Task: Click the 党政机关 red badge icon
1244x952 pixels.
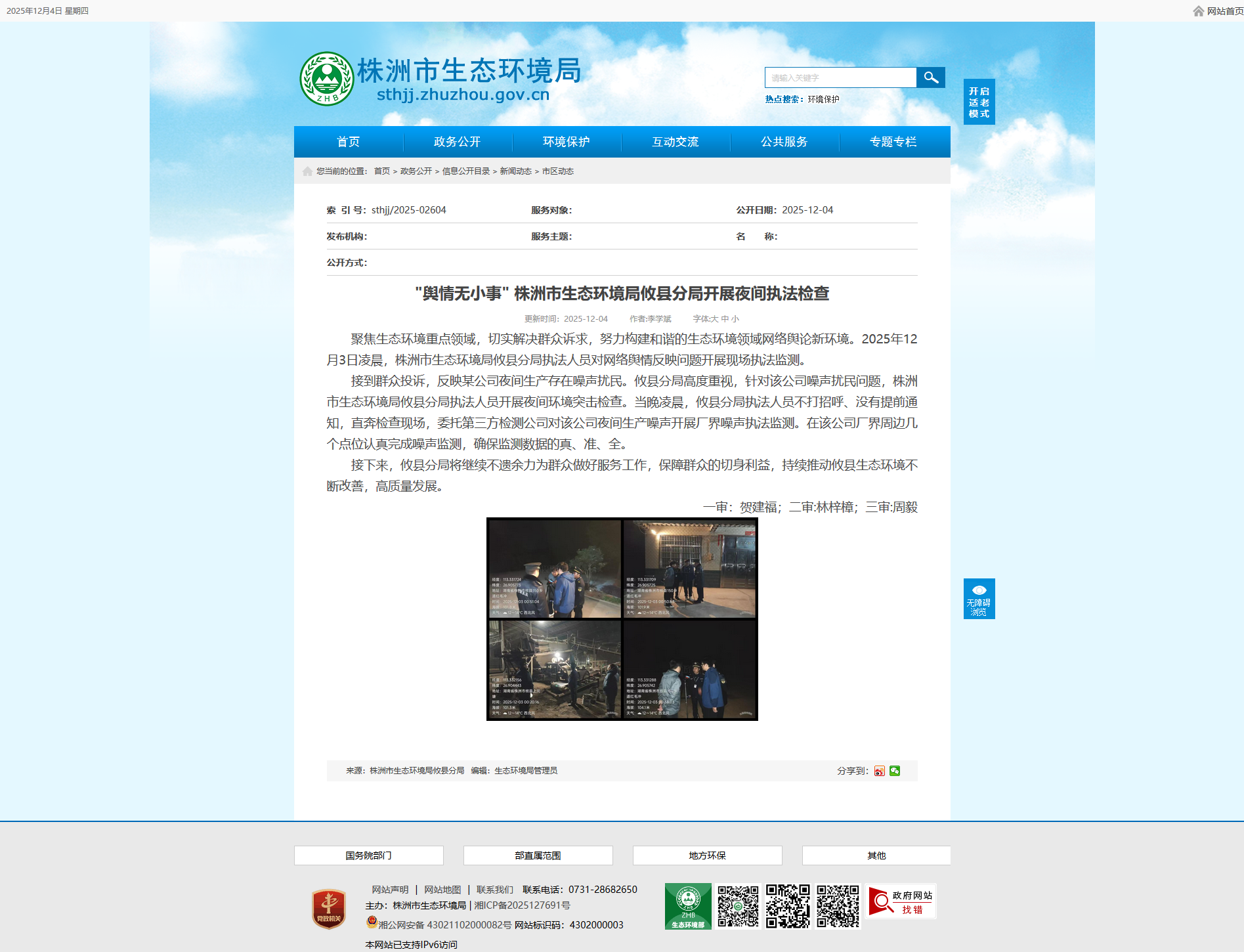Action: (x=329, y=909)
